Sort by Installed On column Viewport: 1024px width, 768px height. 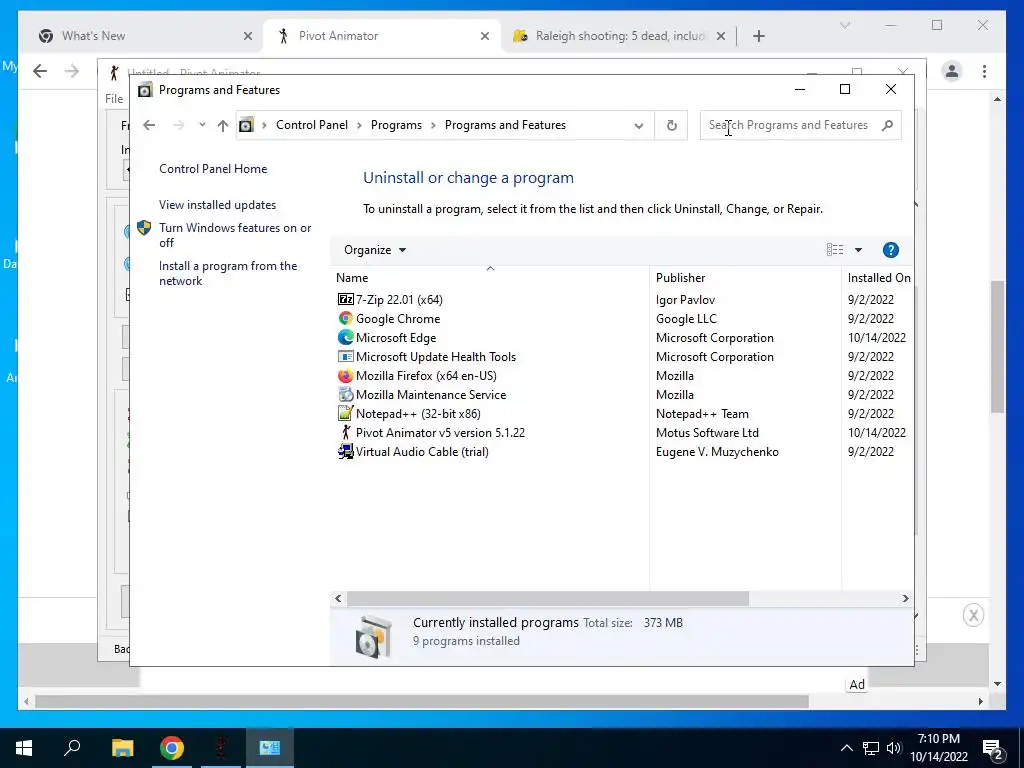[x=878, y=278]
